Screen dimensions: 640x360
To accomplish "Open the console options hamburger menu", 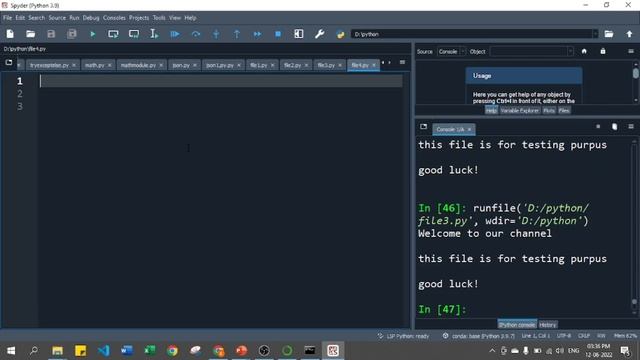I will [631, 127].
